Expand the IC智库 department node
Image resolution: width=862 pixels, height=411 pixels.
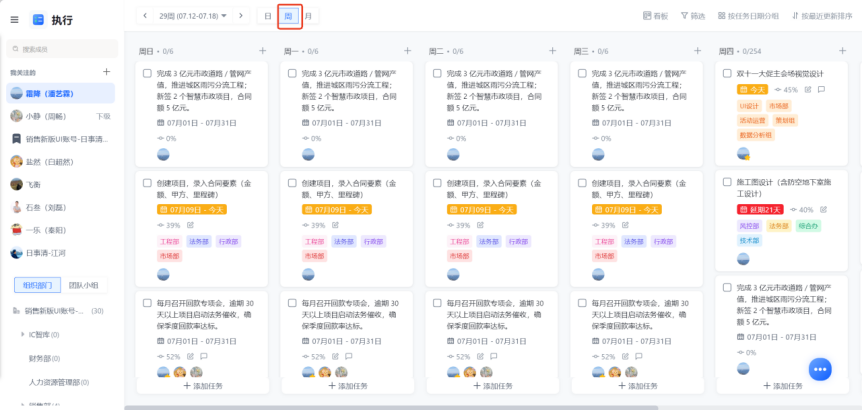(x=23, y=334)
